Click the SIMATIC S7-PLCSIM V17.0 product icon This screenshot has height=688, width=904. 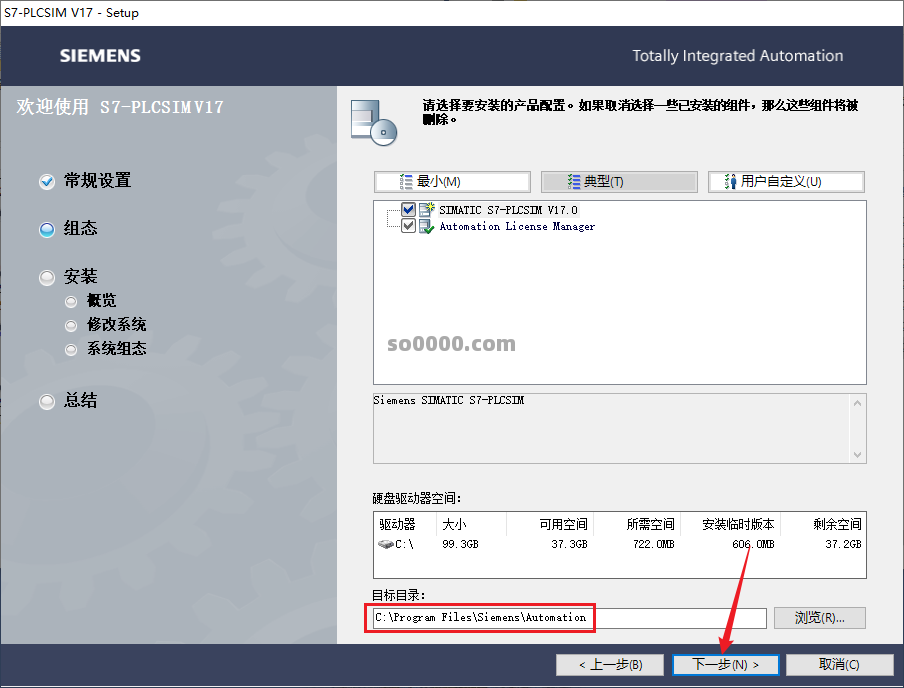tap(427, 209)
